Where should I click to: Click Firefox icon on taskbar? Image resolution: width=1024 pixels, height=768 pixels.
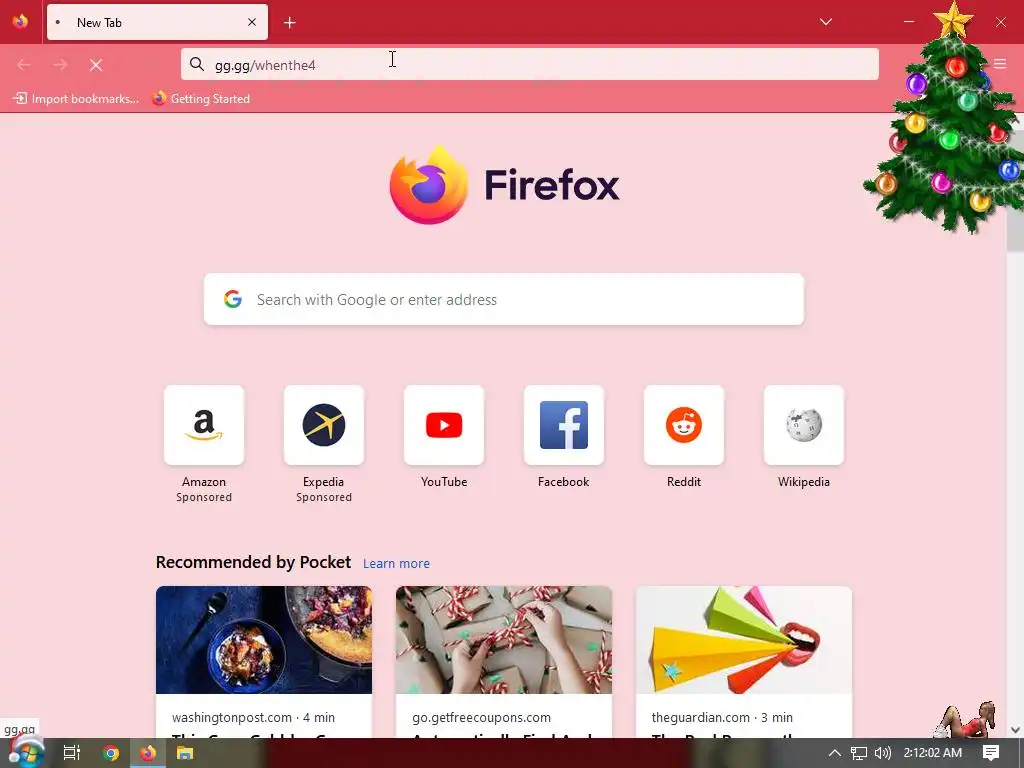point(148,753)
